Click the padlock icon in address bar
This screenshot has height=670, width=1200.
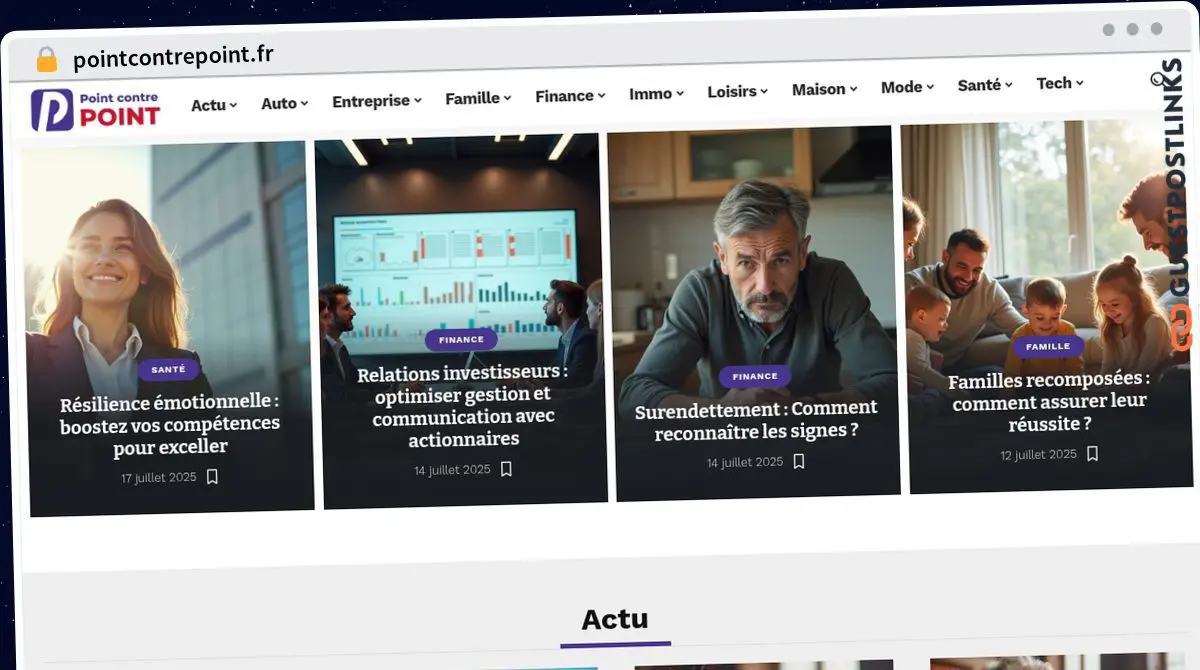46,60
